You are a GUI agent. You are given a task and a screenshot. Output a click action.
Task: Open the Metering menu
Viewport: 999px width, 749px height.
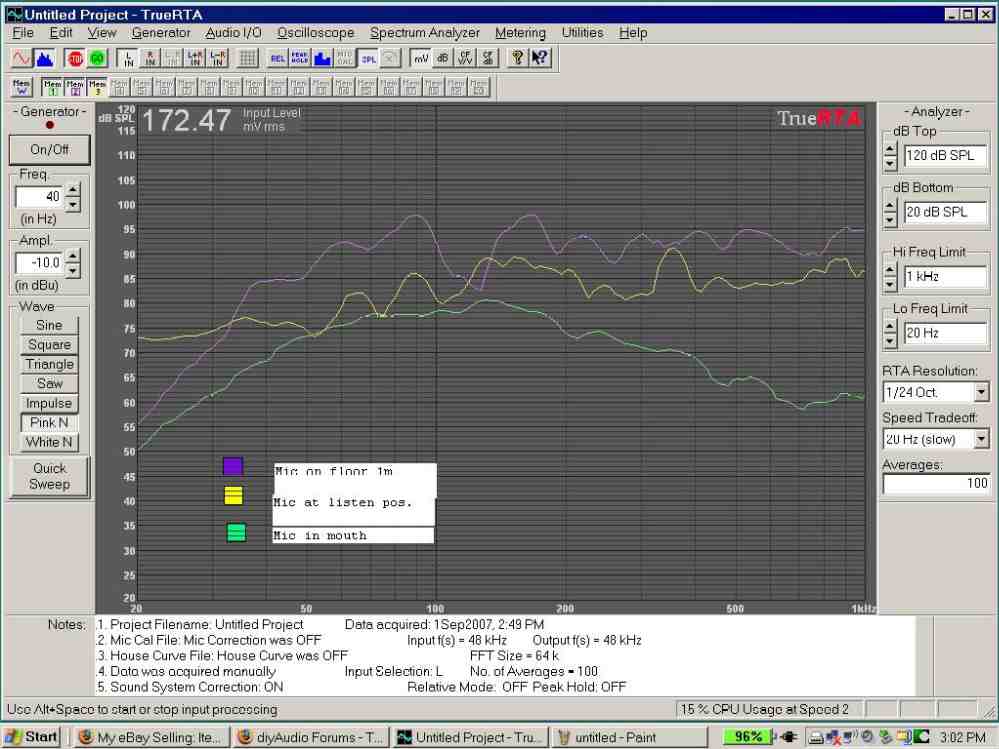(521, 32)
